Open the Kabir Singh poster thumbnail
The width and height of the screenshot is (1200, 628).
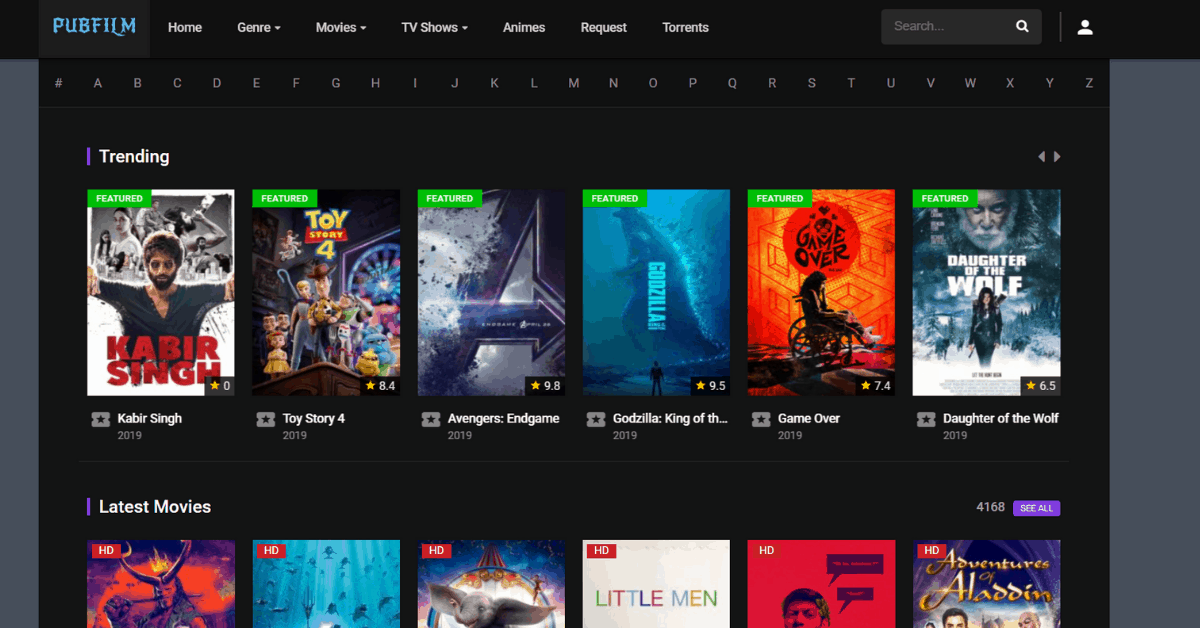pos(161,293)
